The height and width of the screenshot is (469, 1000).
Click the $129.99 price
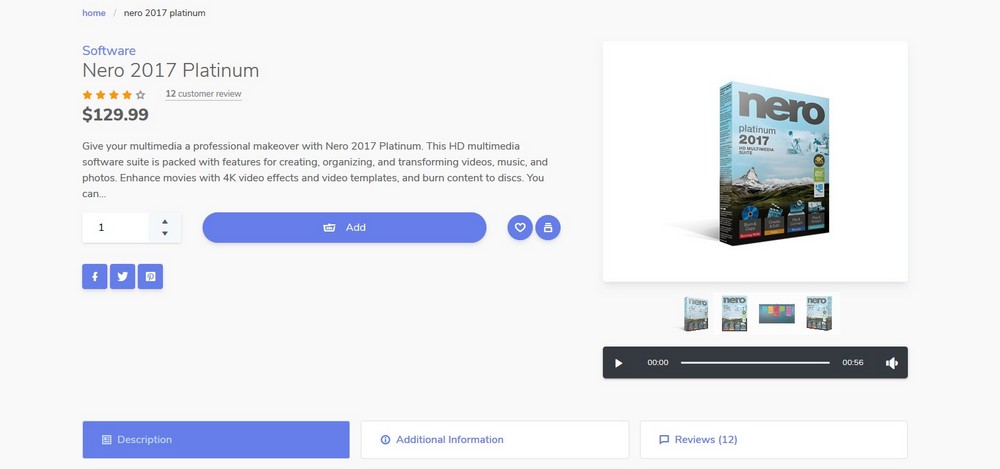pyautogui.click(x=115, y=115)
